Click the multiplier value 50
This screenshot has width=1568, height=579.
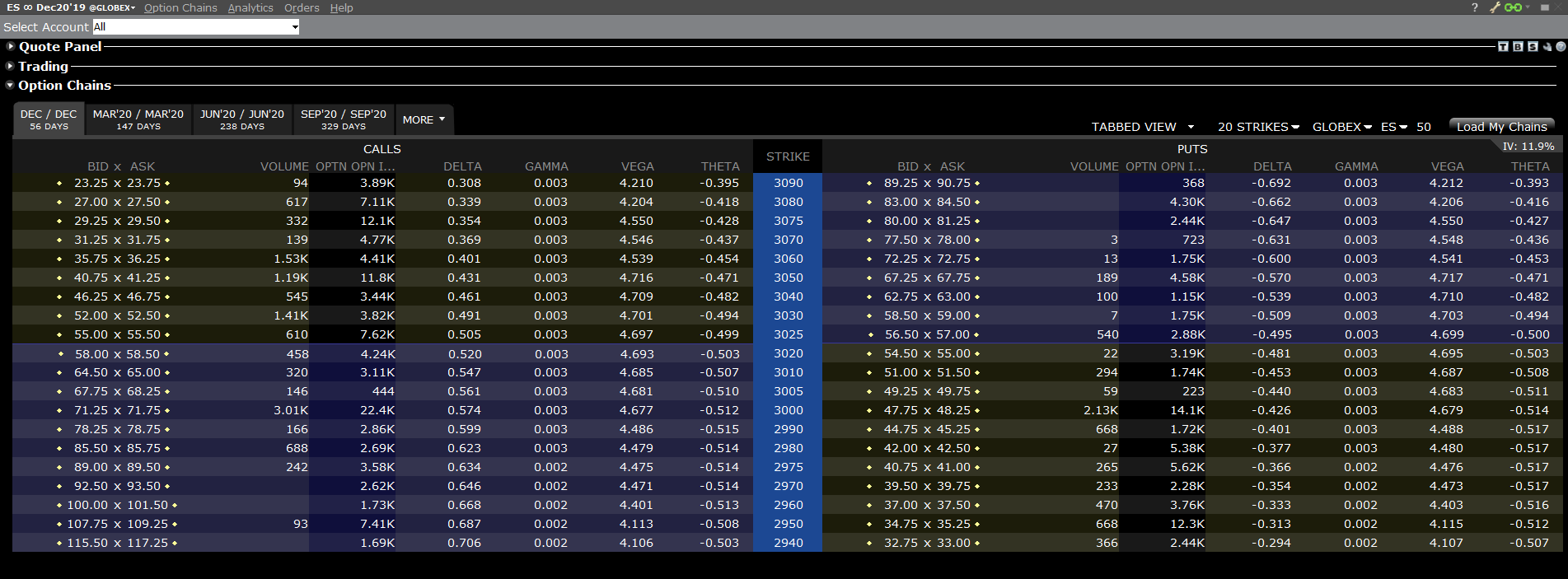coord(1424,127)
